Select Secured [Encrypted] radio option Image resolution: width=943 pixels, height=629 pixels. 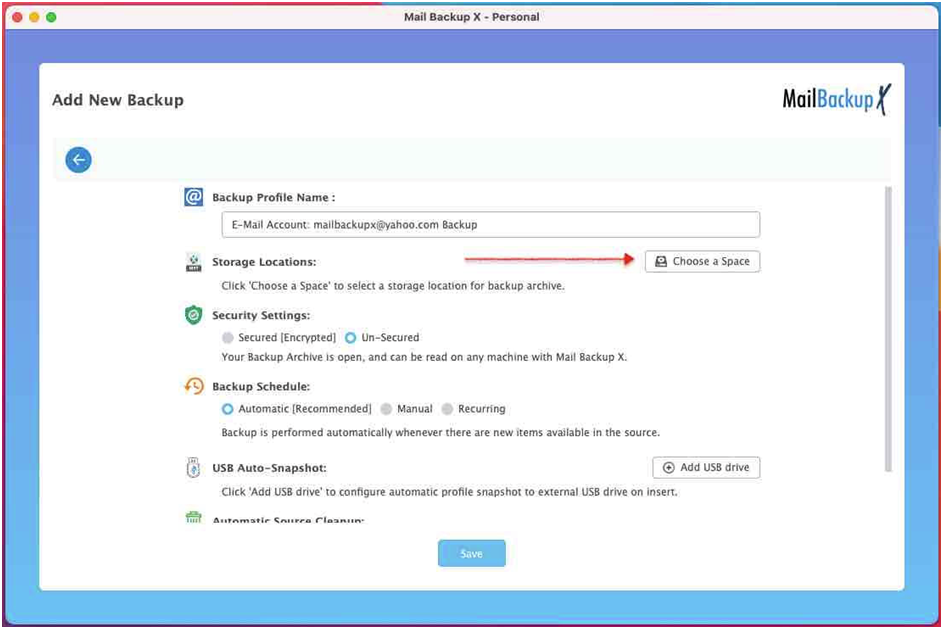click(x=227, y=338)
